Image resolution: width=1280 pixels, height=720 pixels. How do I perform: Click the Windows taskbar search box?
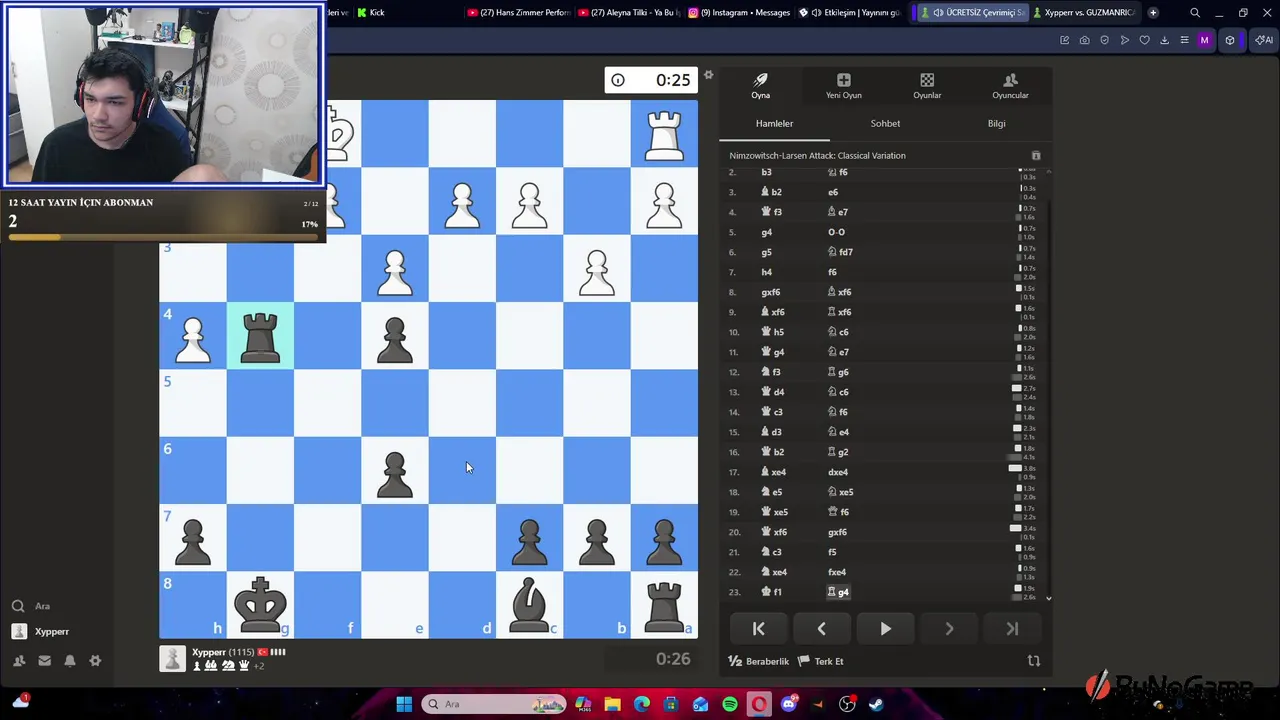tap(494, 704)
